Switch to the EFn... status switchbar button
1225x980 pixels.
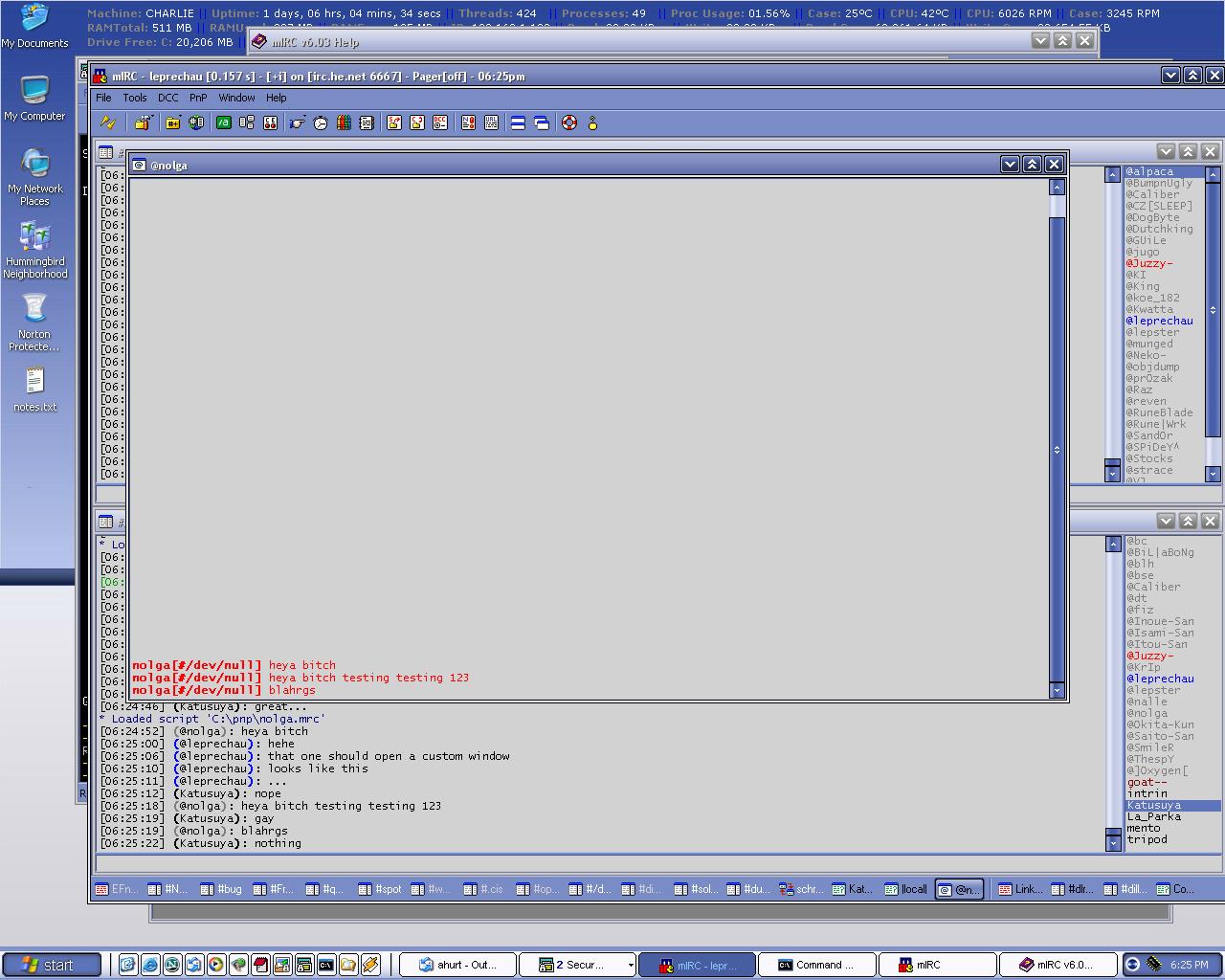pos(116,889)
